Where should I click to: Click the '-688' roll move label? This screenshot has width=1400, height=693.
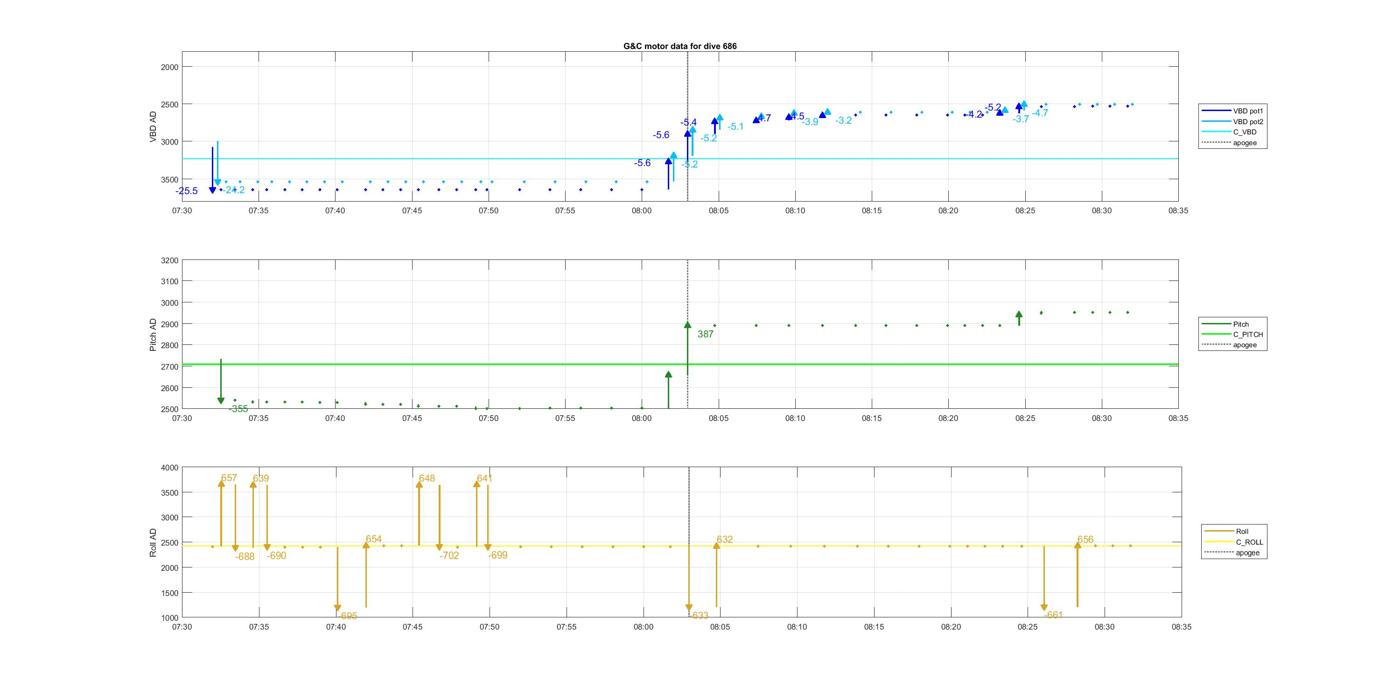pyautogui.click(x=245, y=557)
